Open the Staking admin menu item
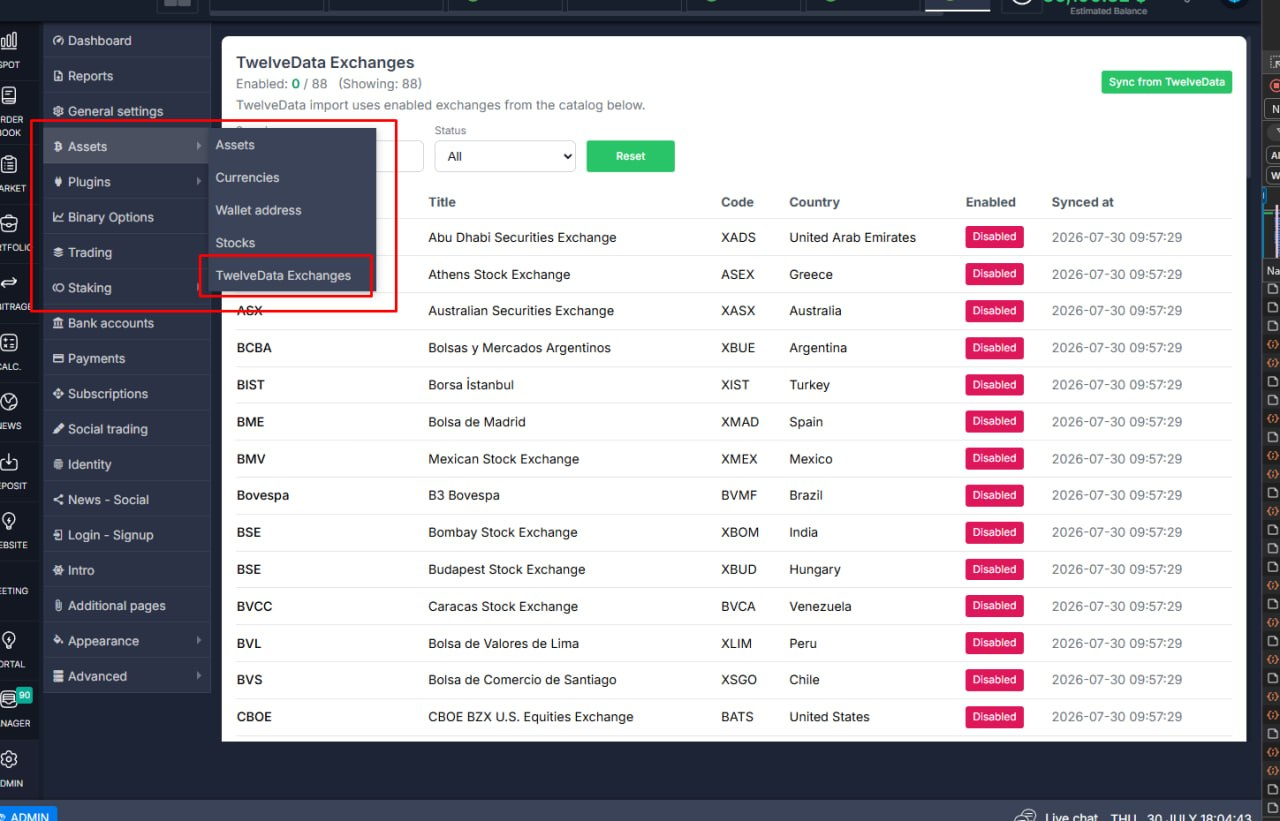 click(x=127, y=288)
